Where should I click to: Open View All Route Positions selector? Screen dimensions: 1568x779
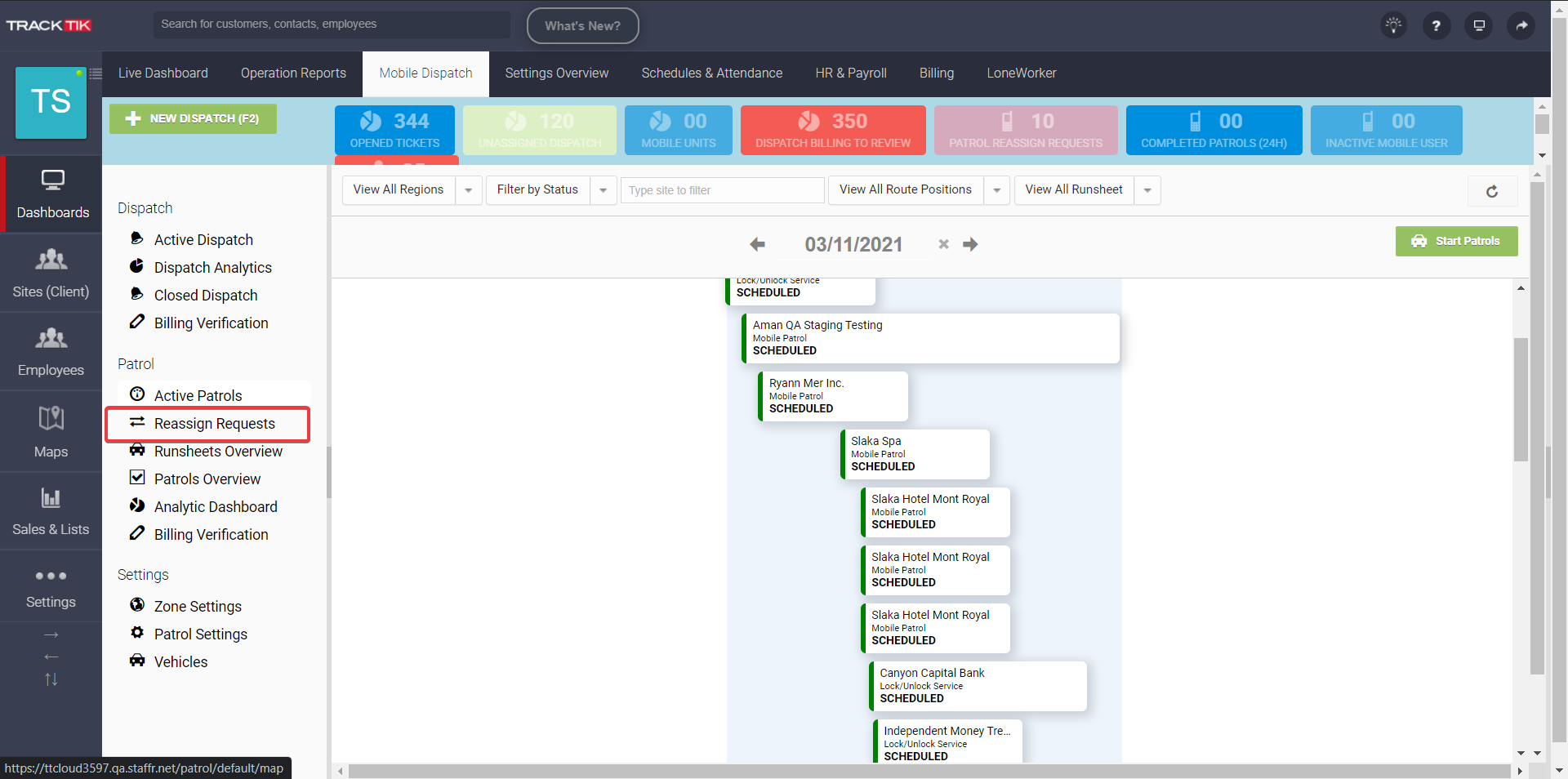coord(906,190)
